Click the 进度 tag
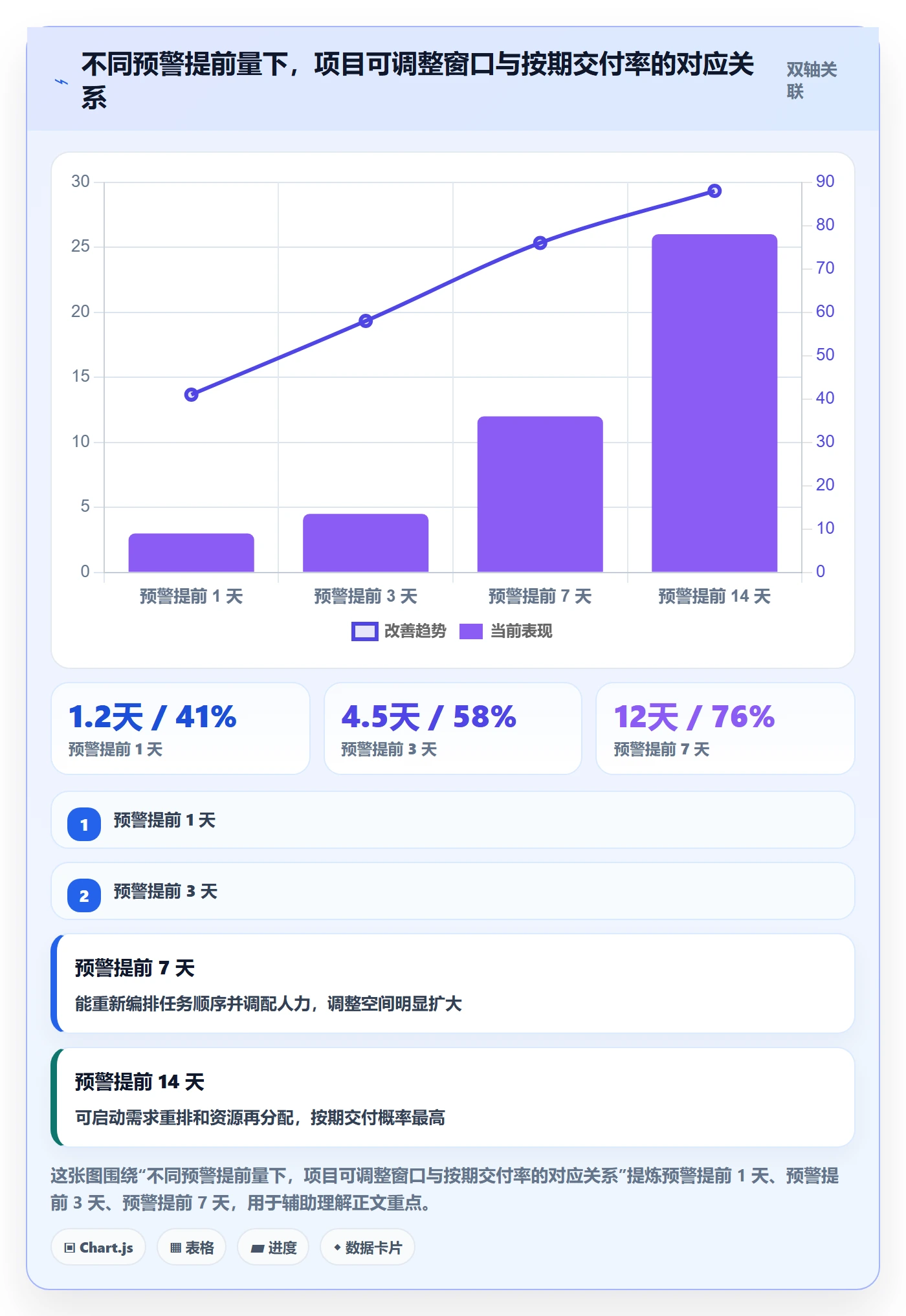 [x=273, y=1247]
